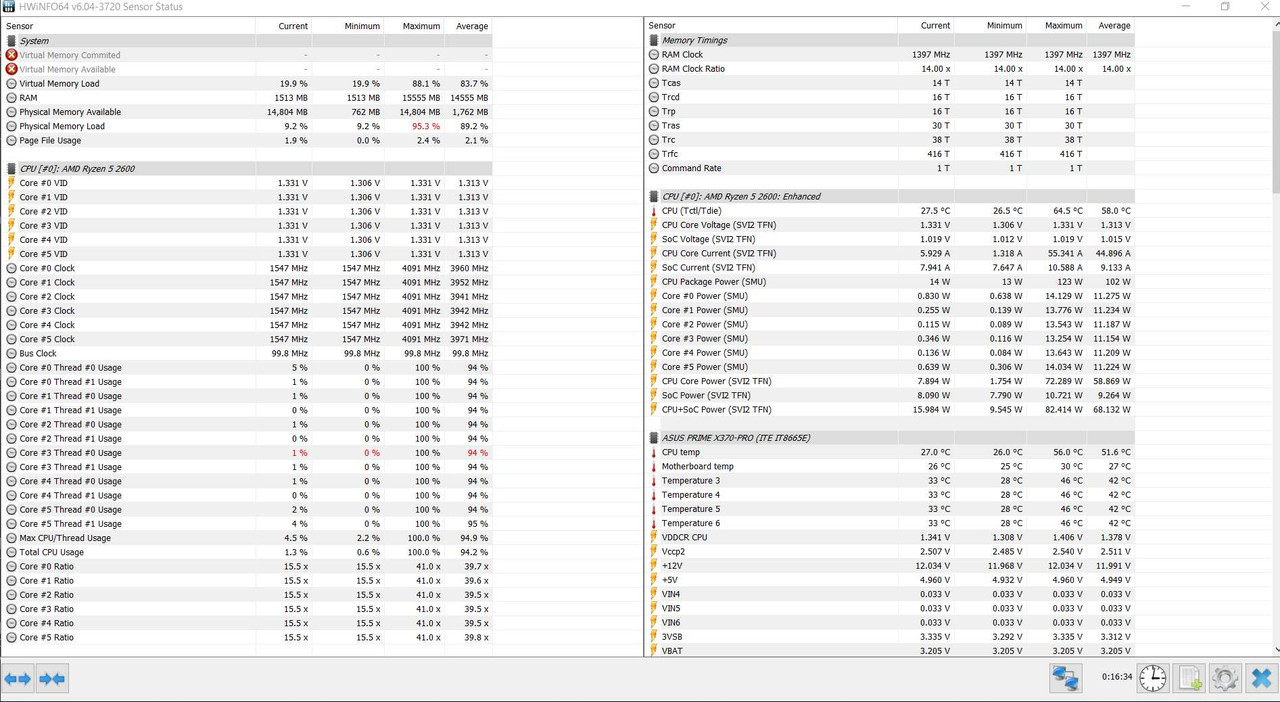Click red 95.3 % Physical Memory Load maximum

tap(426, 126)
